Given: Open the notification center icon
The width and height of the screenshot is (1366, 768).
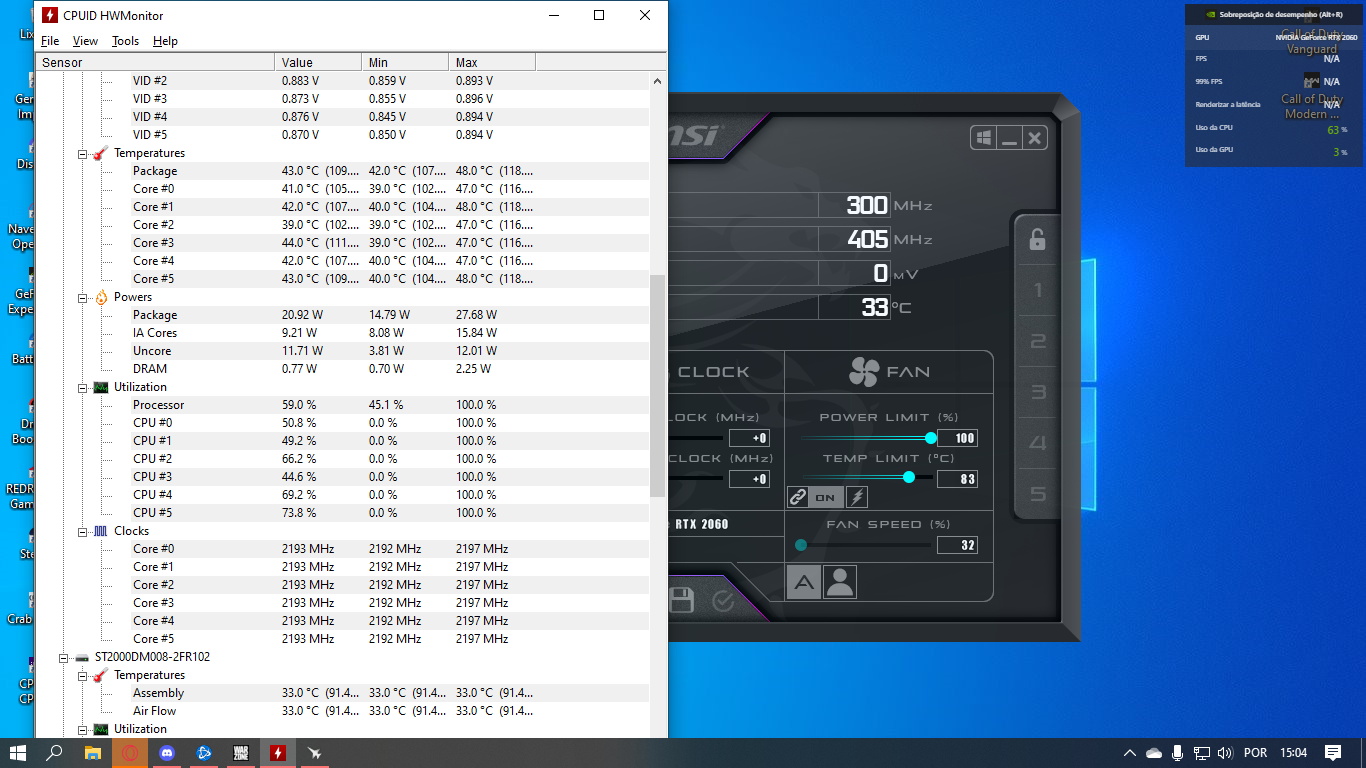Looking at the screenshot, I should [x=1333, y=752].
